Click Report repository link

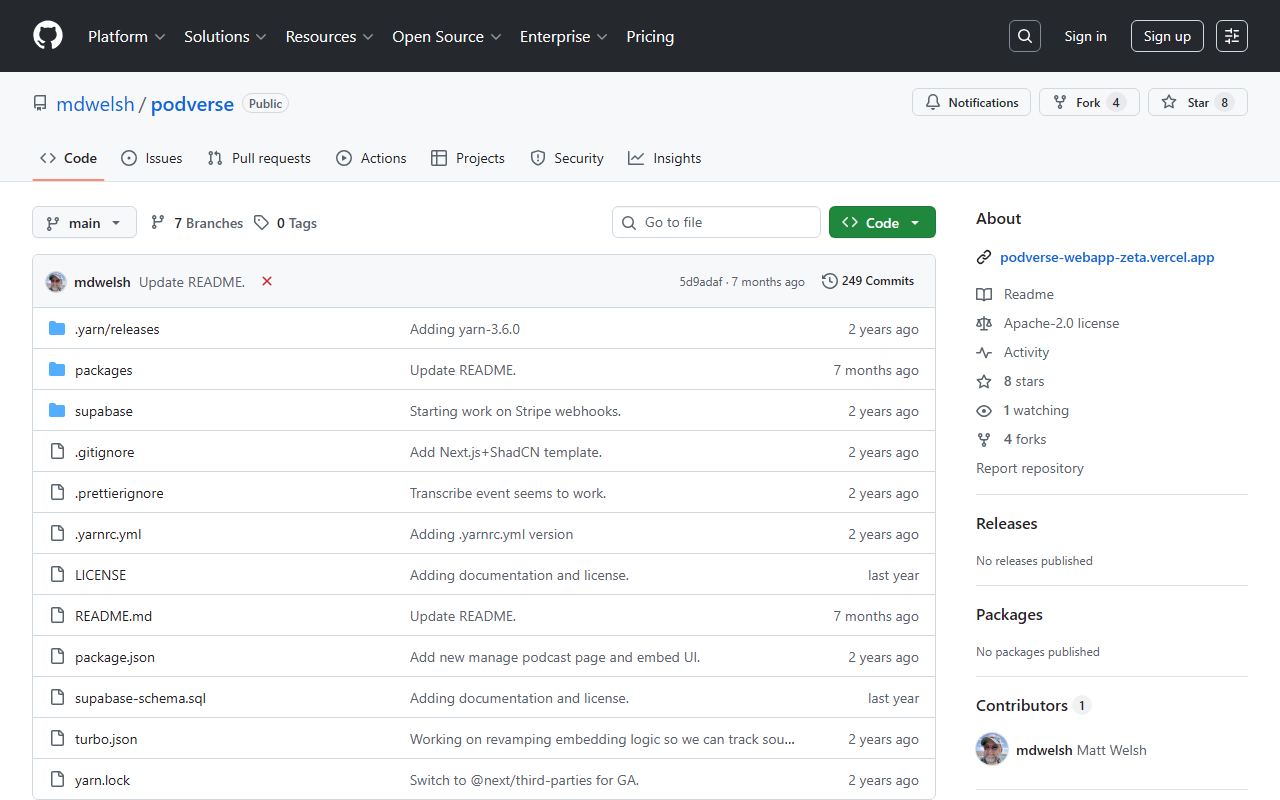tap(1030, 468)
